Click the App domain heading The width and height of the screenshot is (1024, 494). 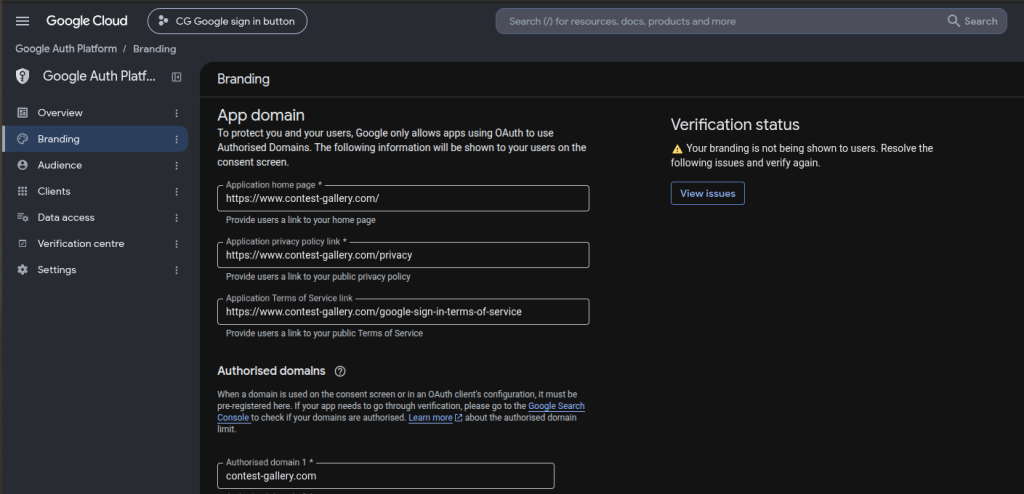261,116
